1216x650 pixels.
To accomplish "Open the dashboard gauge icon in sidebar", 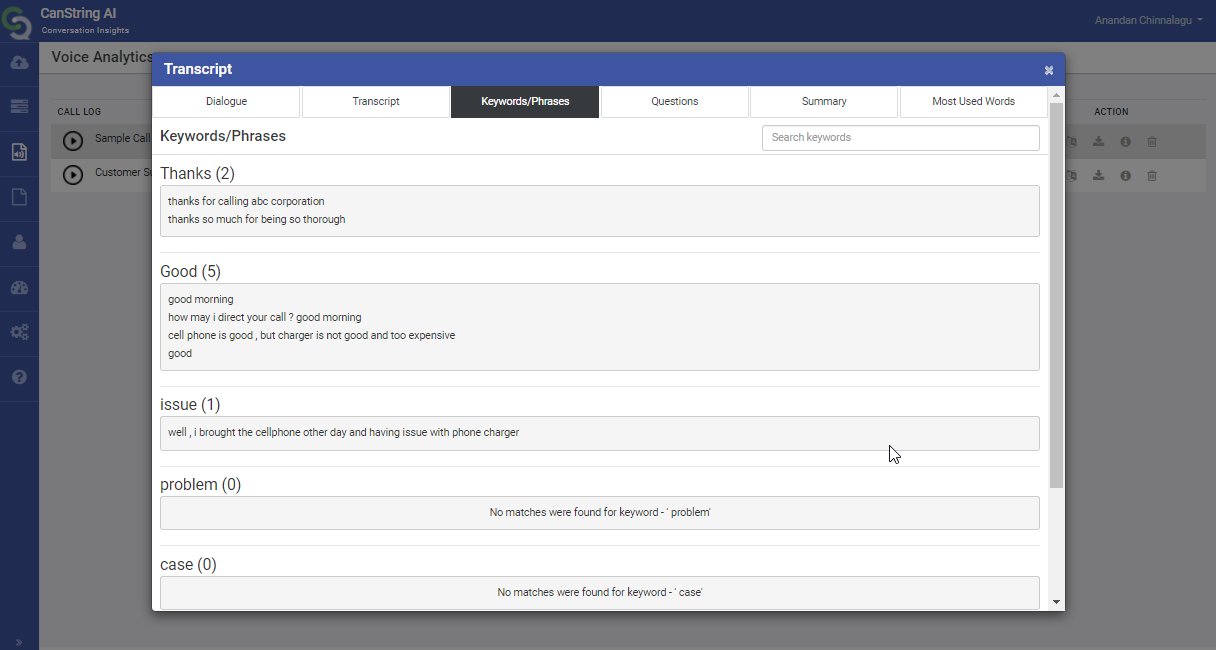I will click(x=19, y=288).
